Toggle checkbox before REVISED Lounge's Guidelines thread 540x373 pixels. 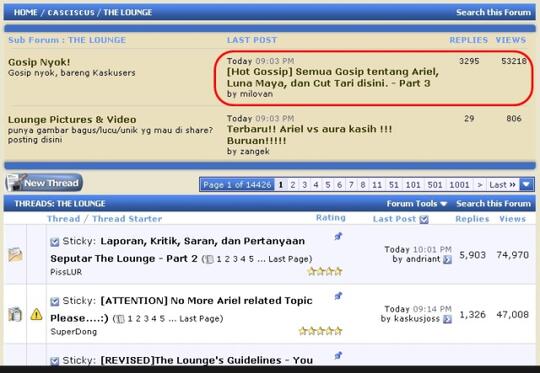pyautogui.click(x=54, y=361)
